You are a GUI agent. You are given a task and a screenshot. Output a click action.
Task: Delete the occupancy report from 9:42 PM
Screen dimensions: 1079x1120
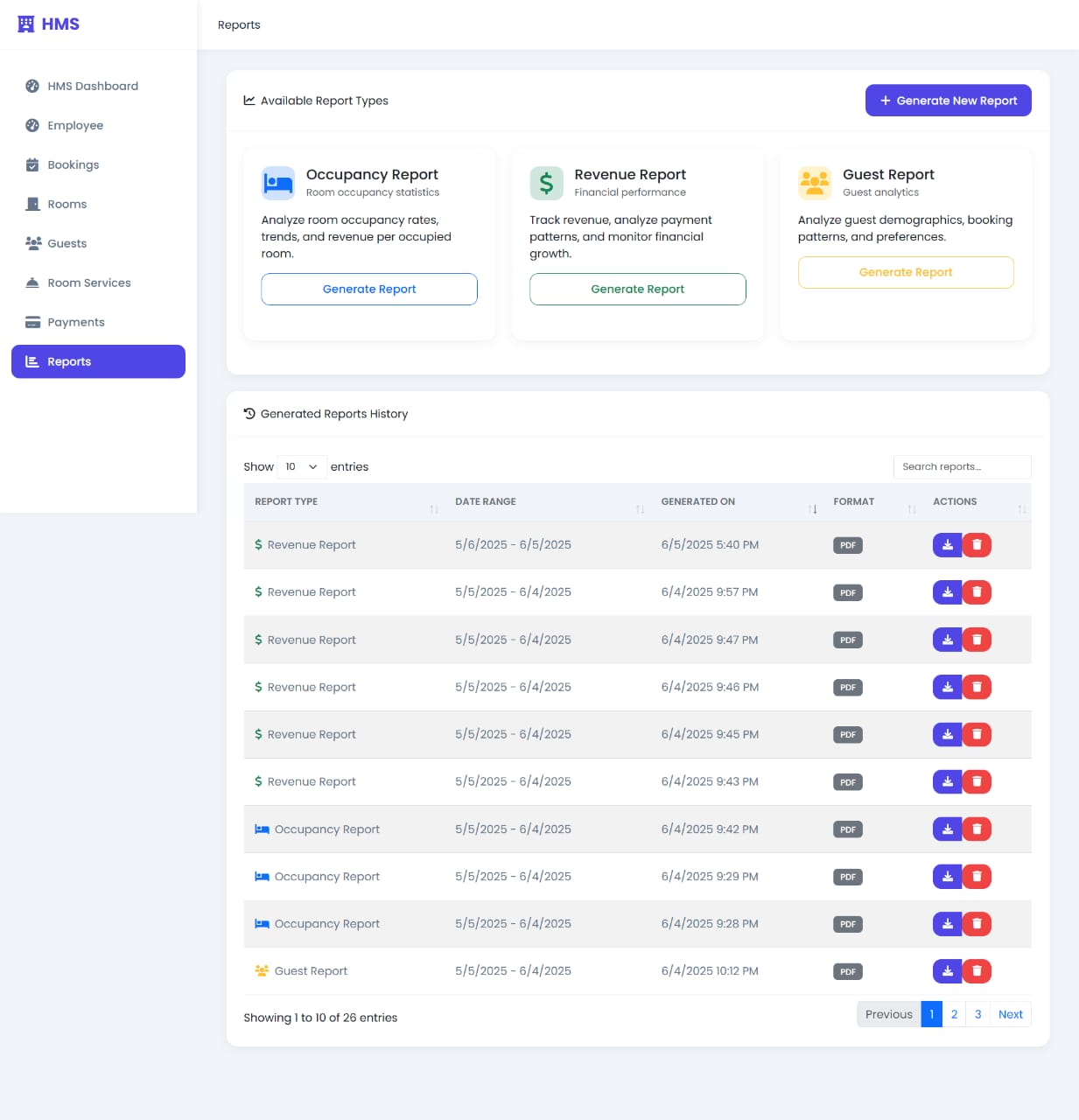coord(977,829)
